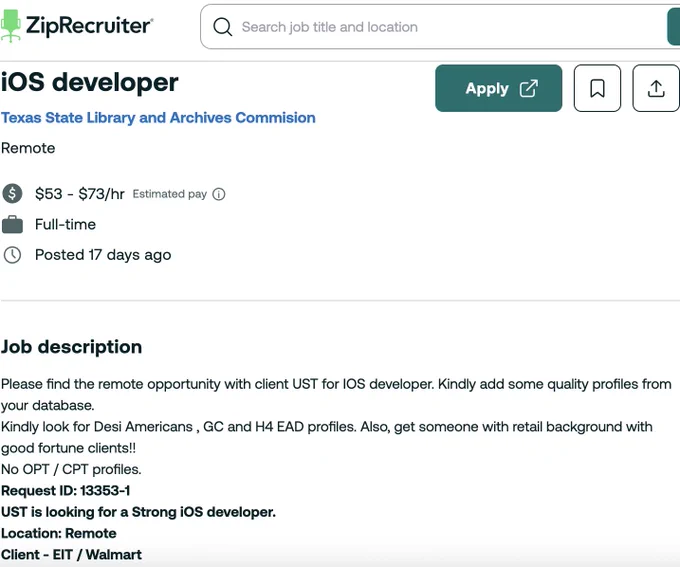Select 'Posted 17 days ago' text

tap(103, 255)
